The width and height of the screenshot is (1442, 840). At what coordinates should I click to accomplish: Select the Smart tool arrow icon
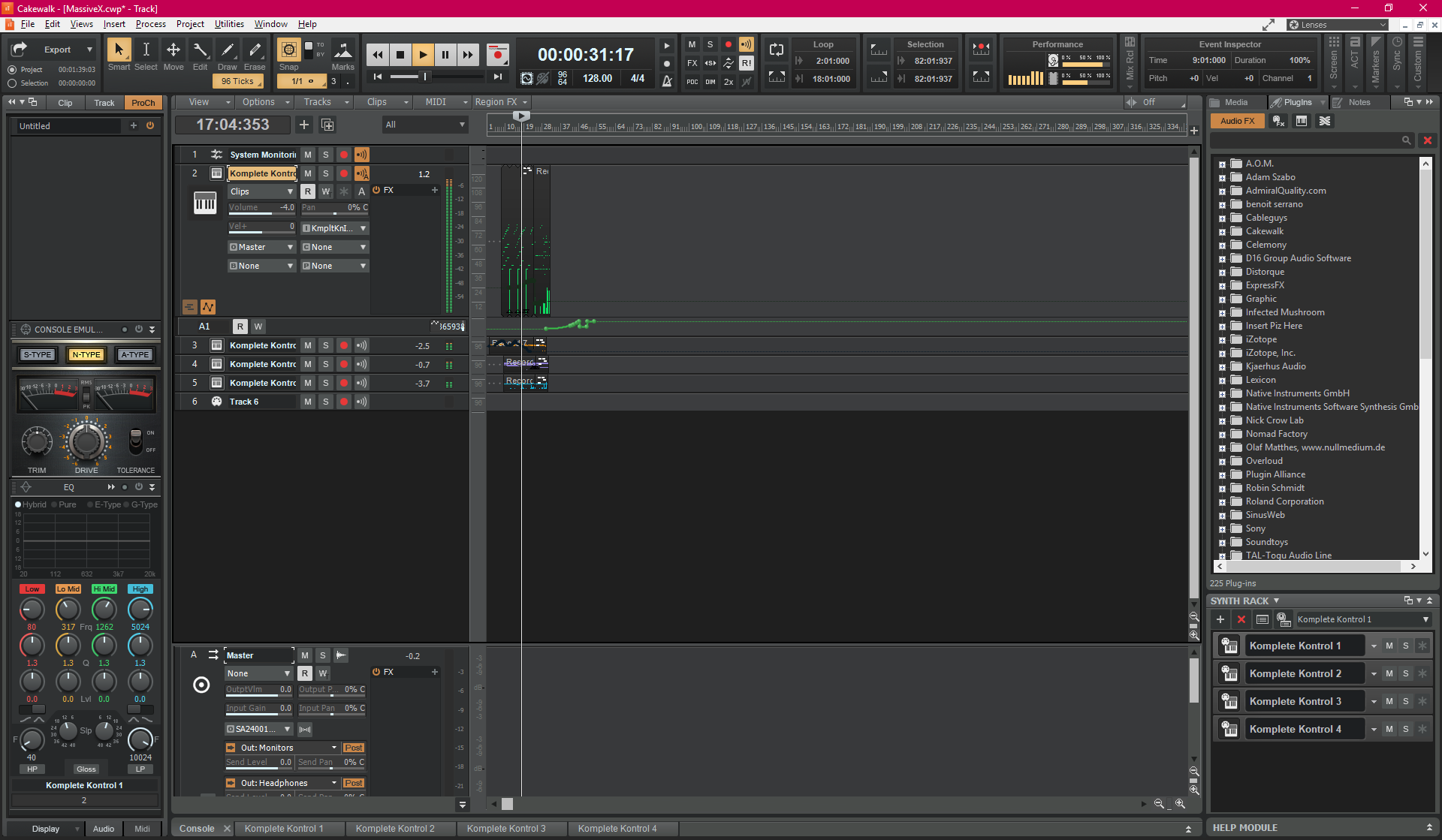118,50
